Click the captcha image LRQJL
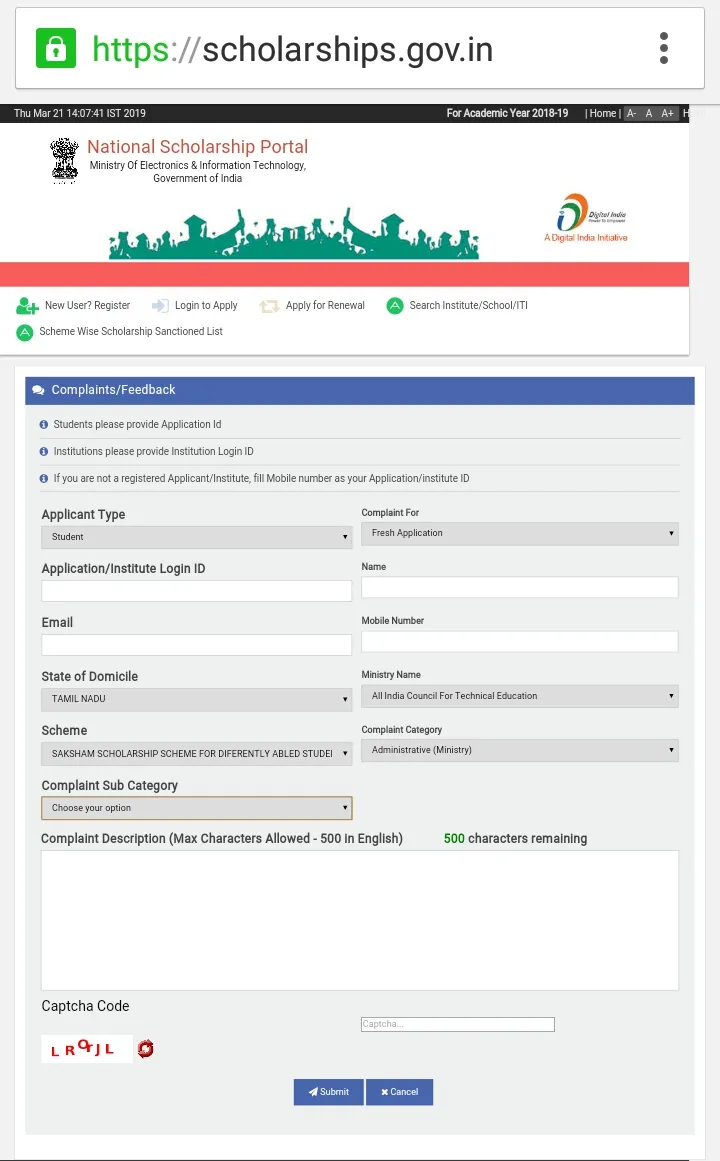 tap(87, 1048)
